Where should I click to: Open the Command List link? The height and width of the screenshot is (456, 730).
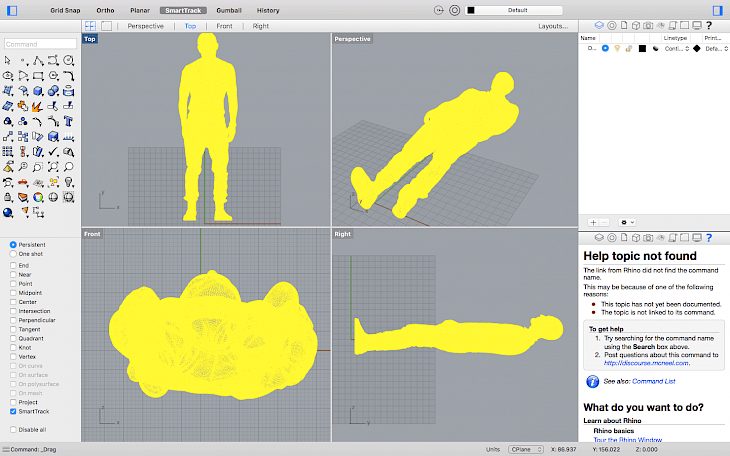(654, 381)
